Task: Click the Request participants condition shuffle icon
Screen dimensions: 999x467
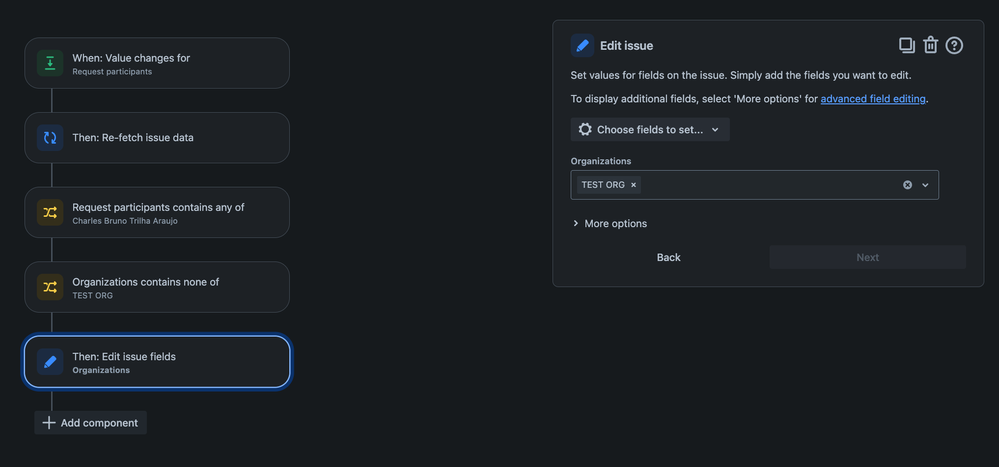Action: click(x=50, y=212)
